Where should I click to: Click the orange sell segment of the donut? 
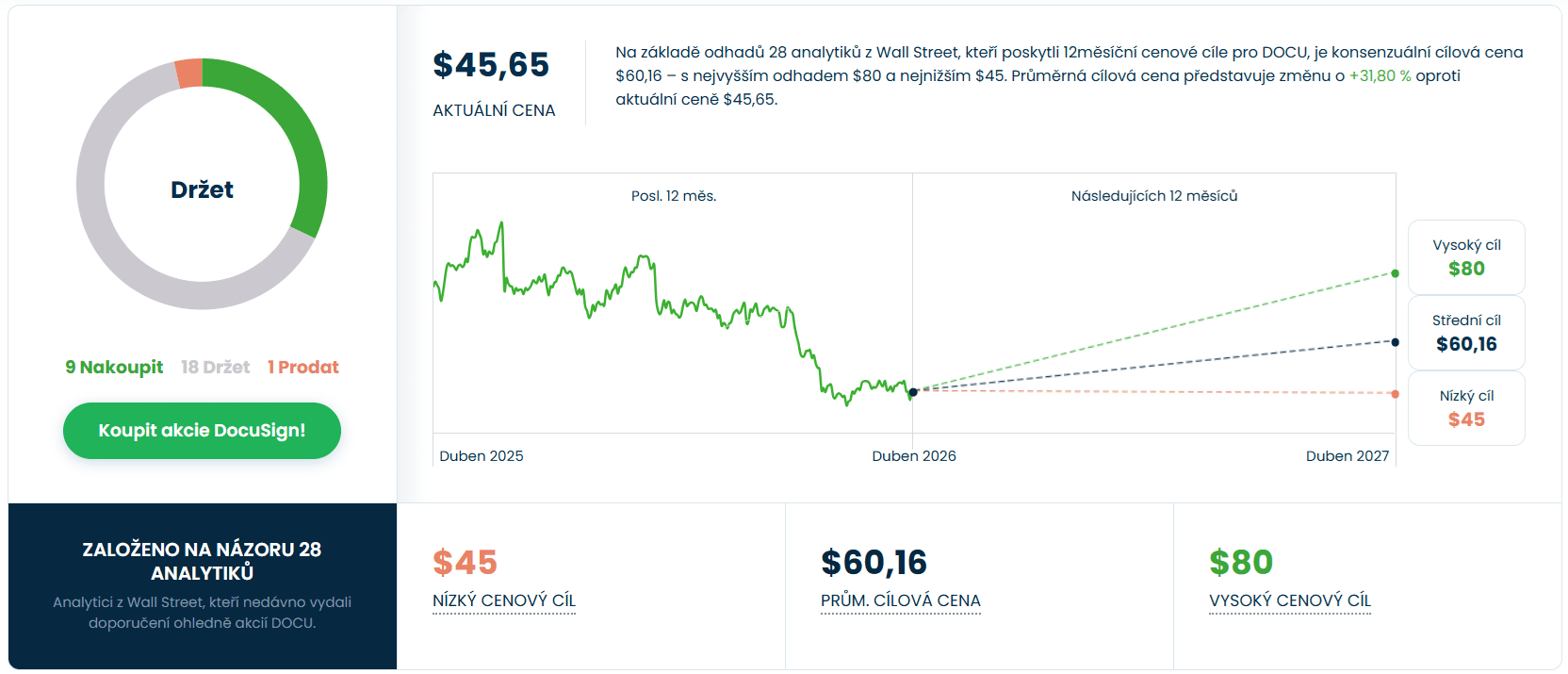pyautogui.click(x=189, y=74)
